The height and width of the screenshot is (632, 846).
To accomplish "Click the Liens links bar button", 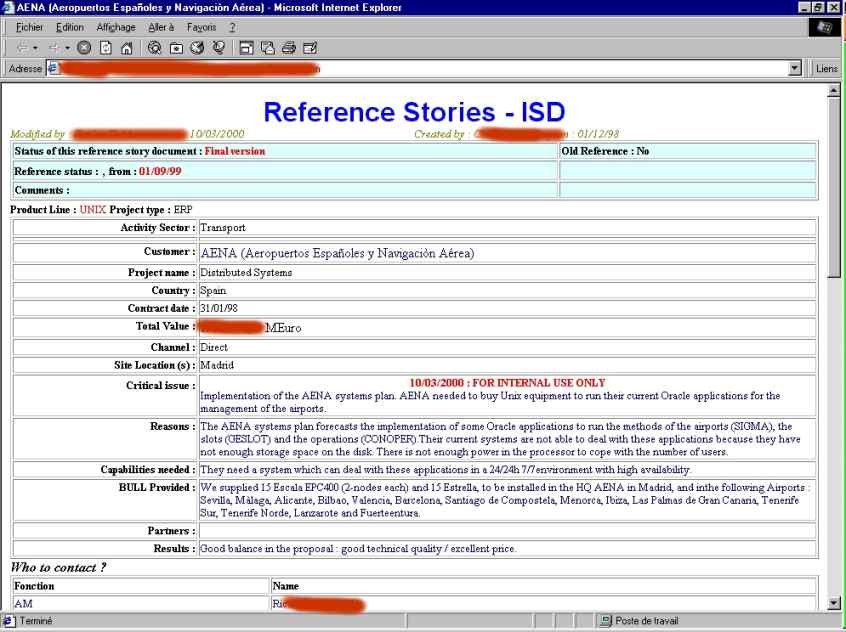I will click(827, 69).
